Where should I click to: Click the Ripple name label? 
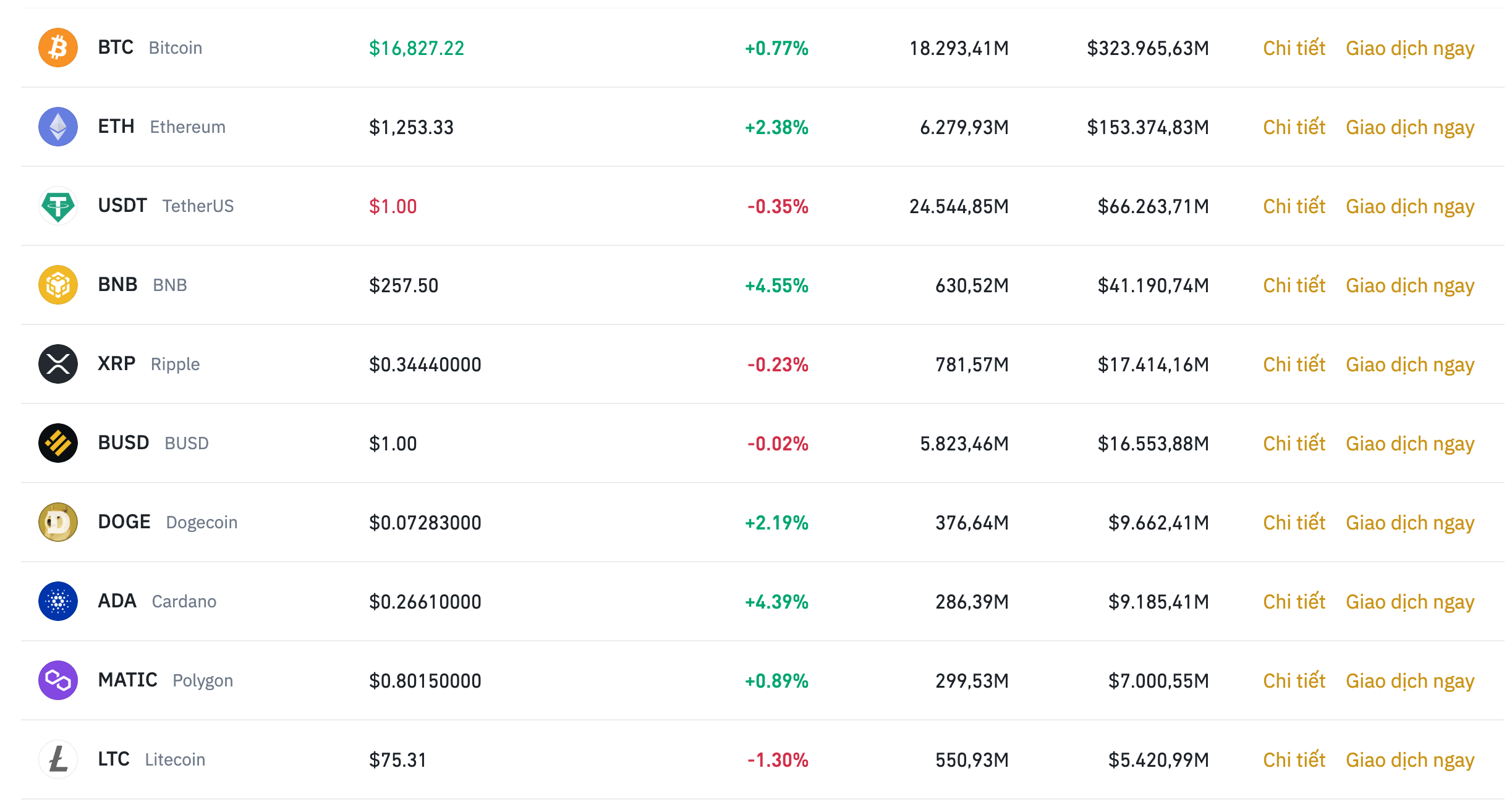(x=175, y=365)
